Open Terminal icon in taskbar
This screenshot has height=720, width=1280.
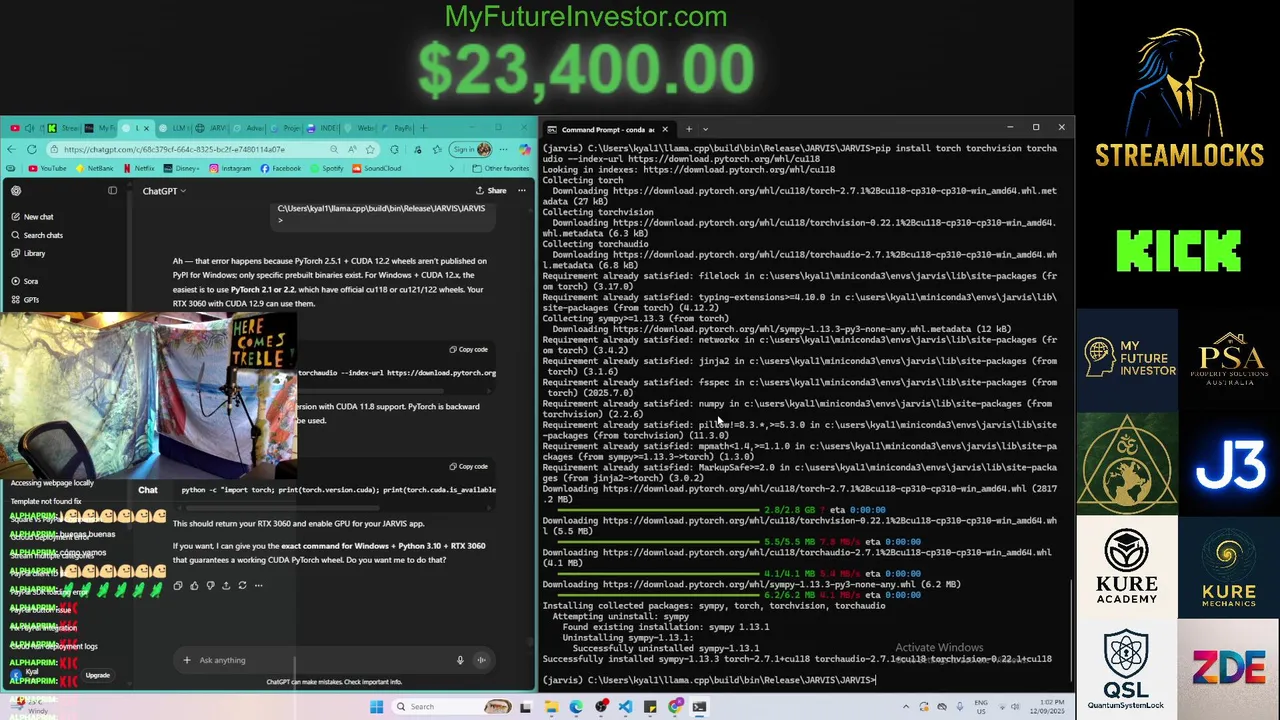point(699,707)
